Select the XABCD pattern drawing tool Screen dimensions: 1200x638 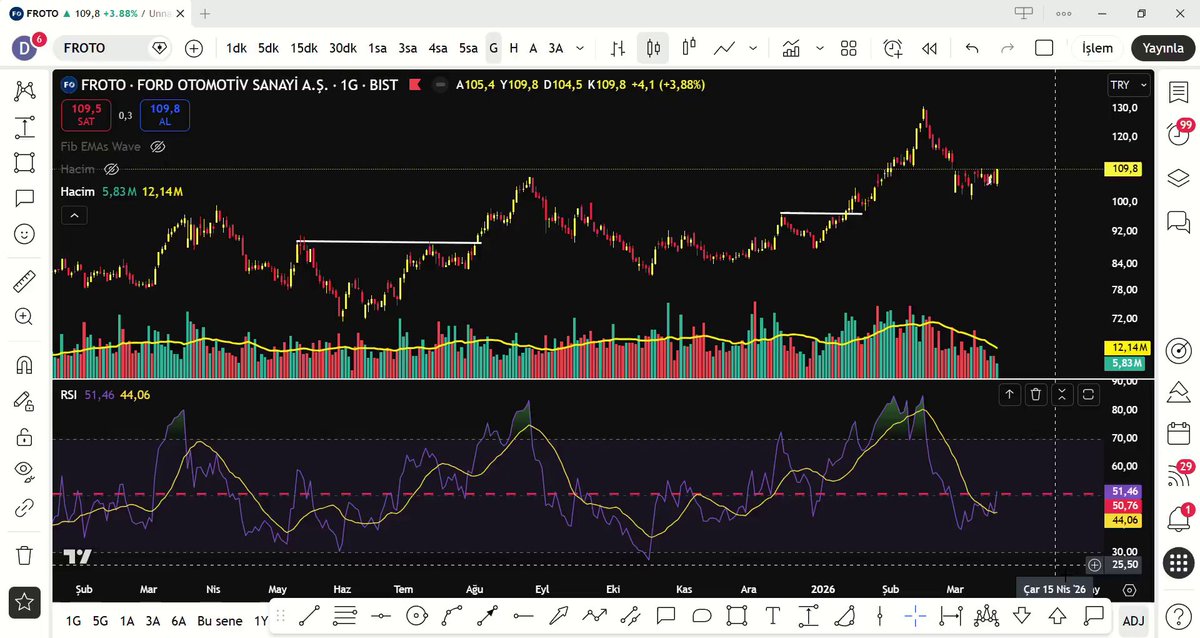[x=24, y=91]
